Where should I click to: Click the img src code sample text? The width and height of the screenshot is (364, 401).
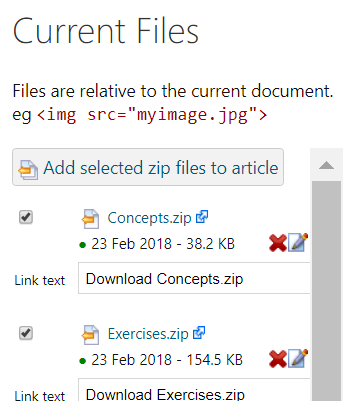coord(152,115)
